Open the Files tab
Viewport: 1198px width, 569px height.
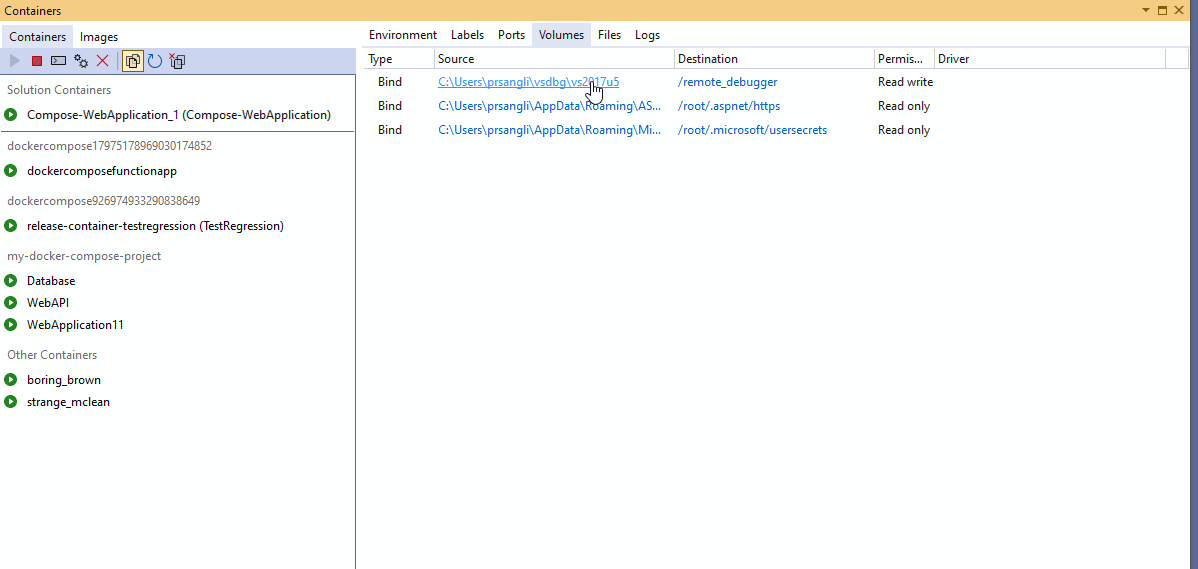pos(610,34)
